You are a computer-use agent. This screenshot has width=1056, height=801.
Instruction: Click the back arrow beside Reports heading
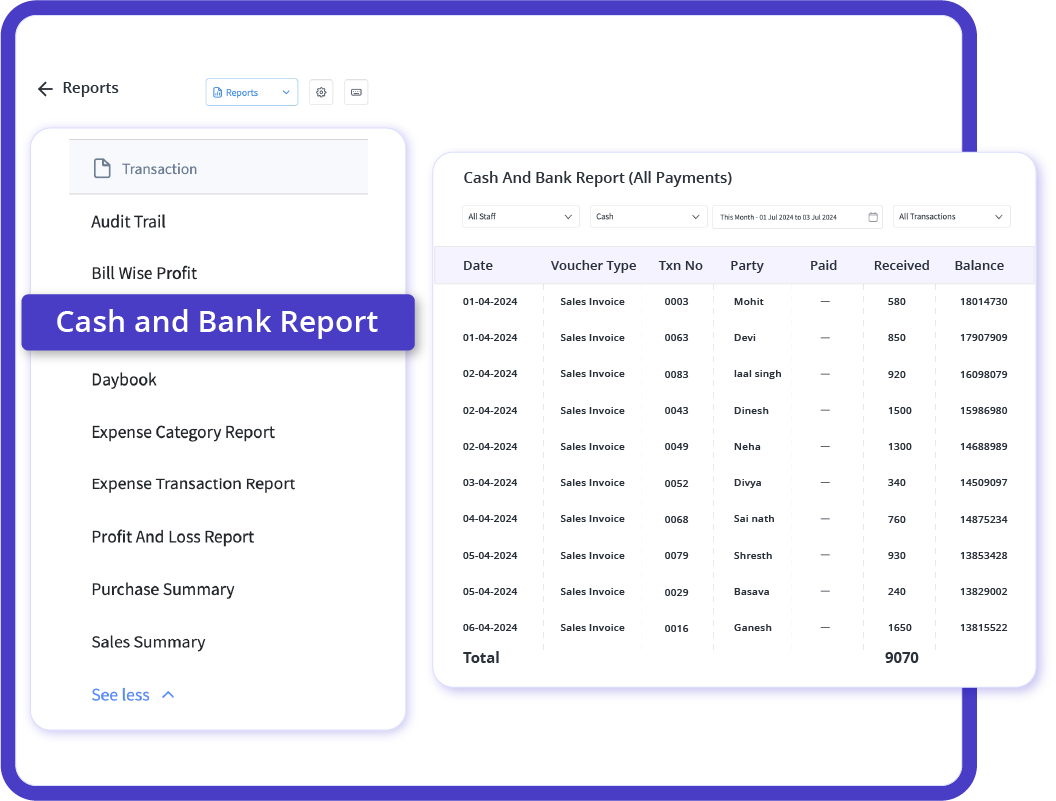pos(45,89)
